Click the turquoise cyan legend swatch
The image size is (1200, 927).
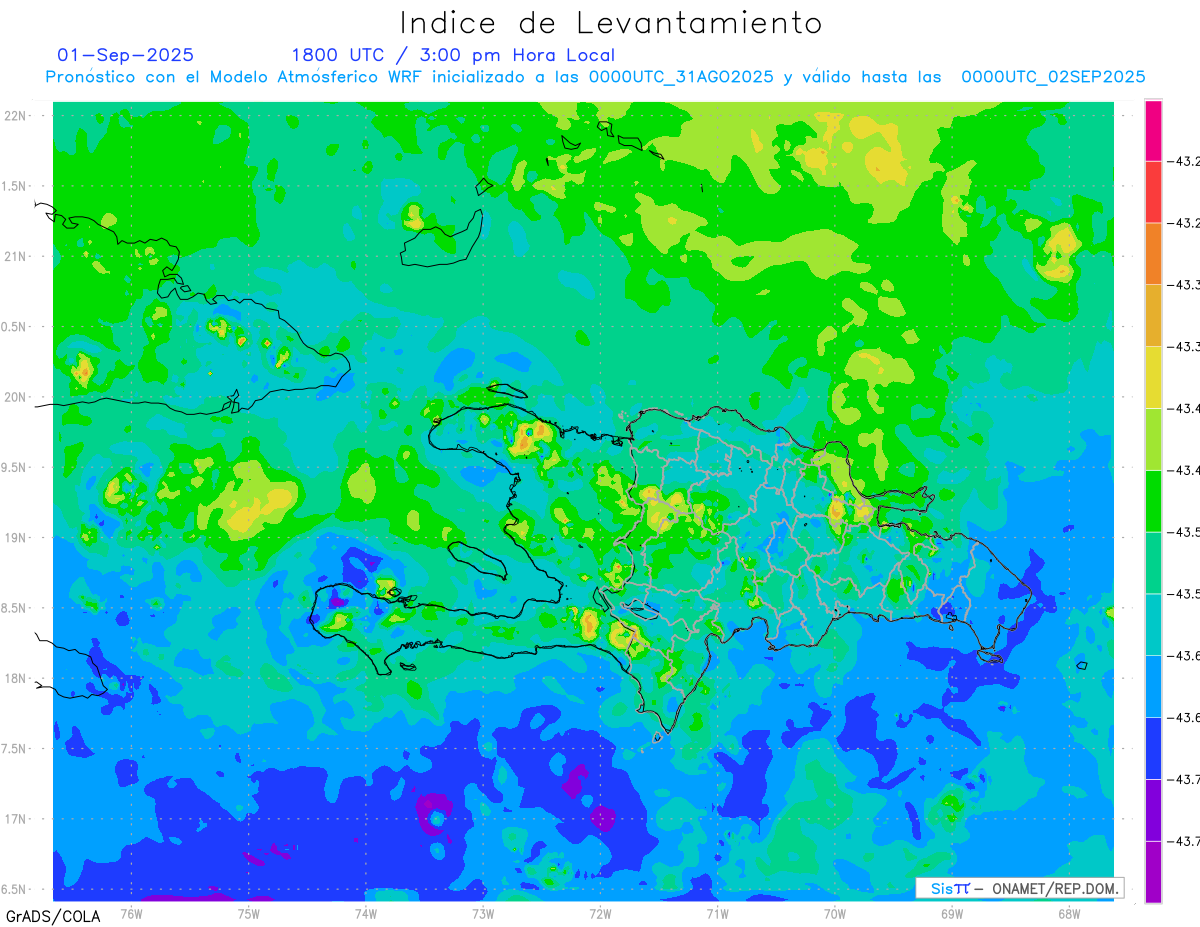pos(1153,624)
